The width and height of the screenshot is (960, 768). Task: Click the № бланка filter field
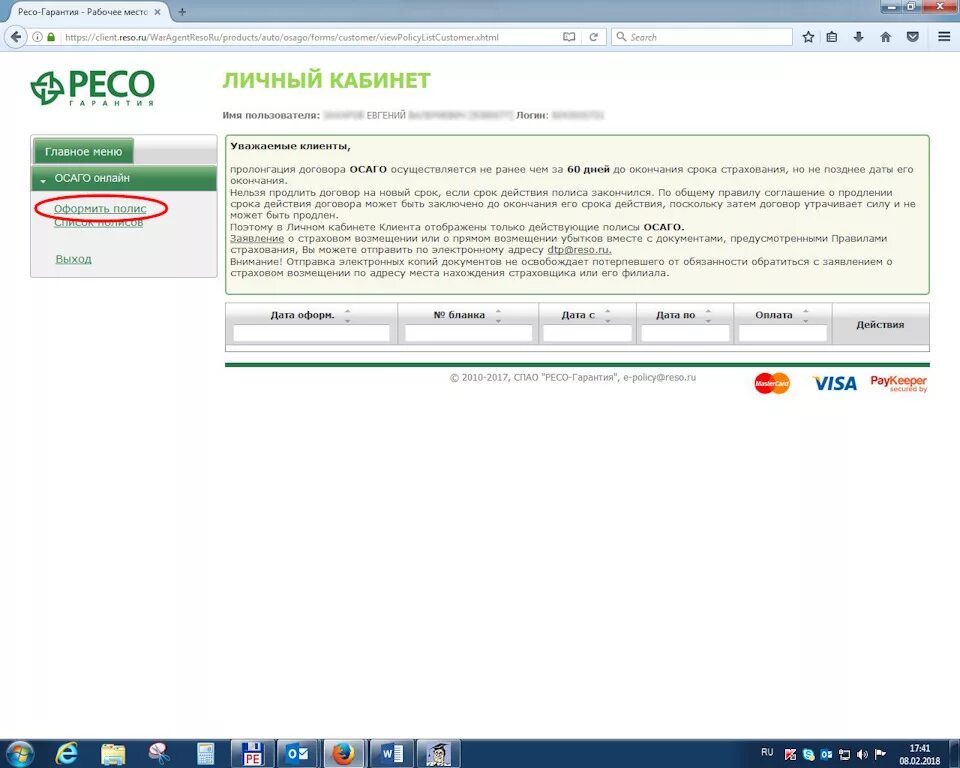tap(468, 333)
